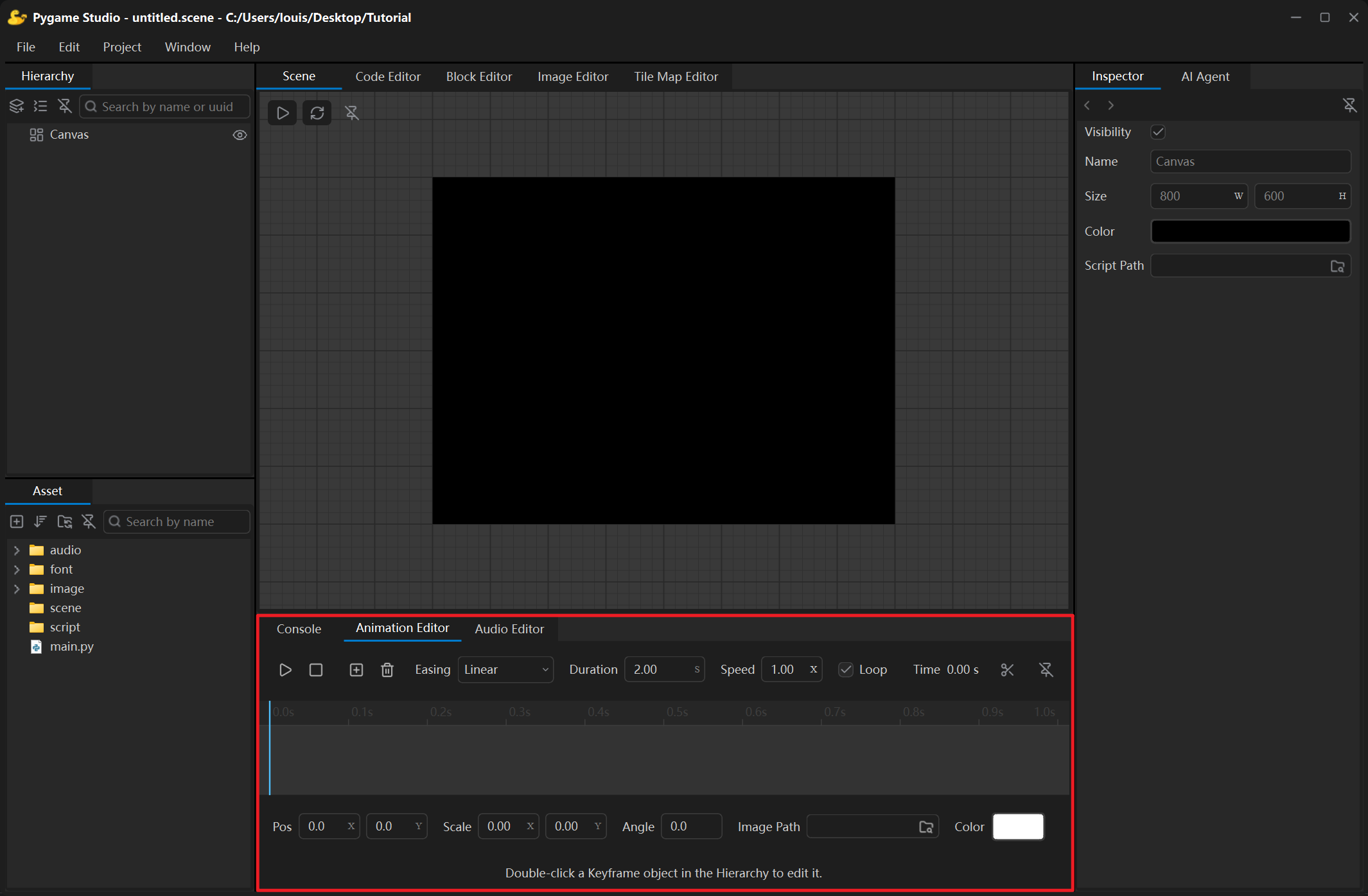Switch to the Code Editor tab
Image resolution: width=1368 pixels, height=896 pixels.
click(388, 76)
